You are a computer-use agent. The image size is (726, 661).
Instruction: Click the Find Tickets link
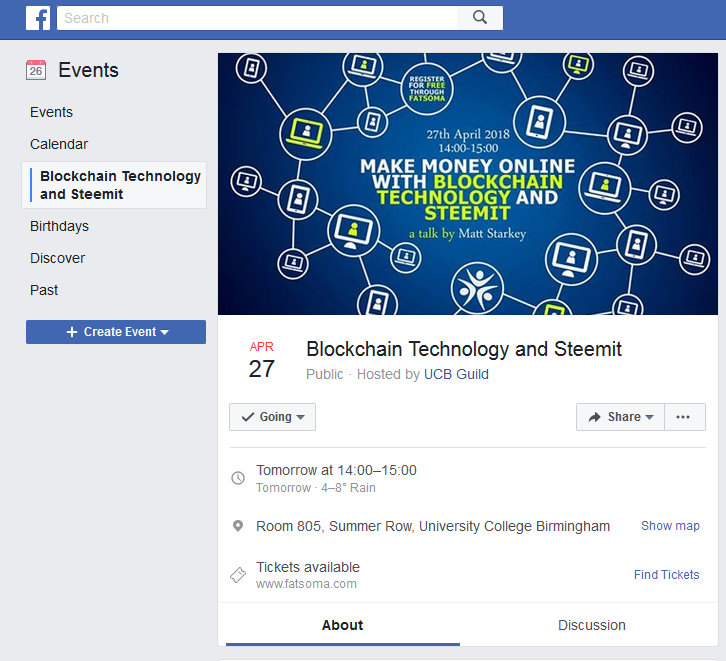pos(666,574)
